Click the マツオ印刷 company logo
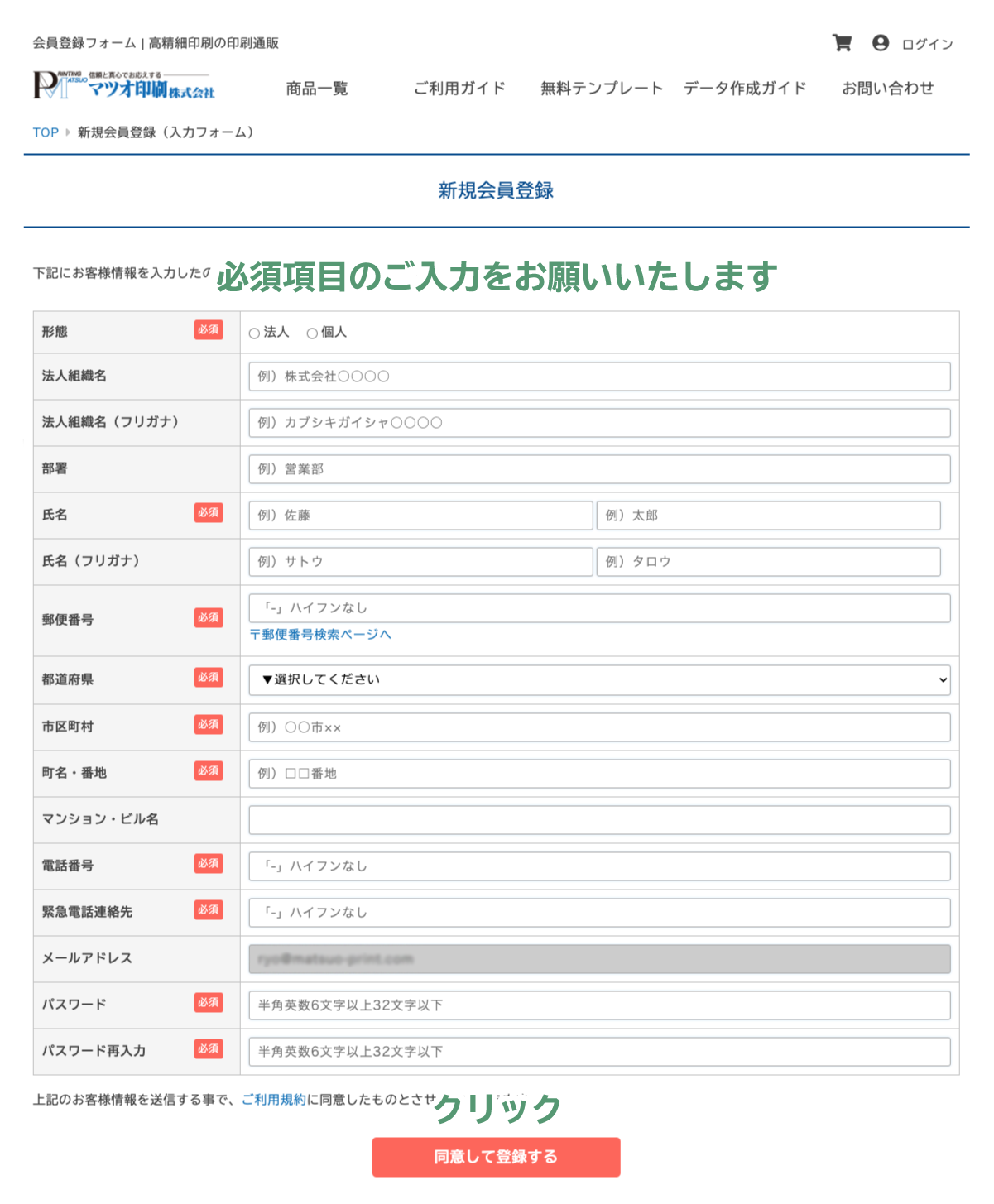Screen dimensions: 994x1204 click(124, 85)
